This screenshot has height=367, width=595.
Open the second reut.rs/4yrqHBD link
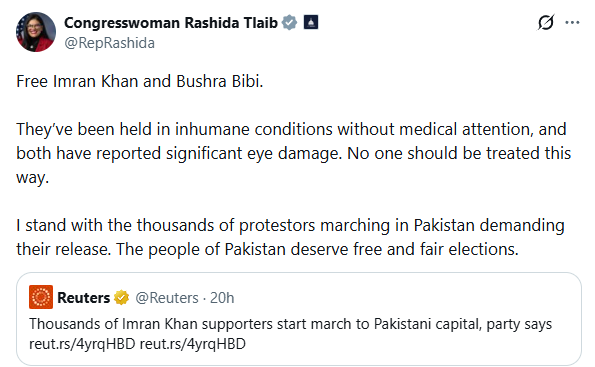pos(193,344)
